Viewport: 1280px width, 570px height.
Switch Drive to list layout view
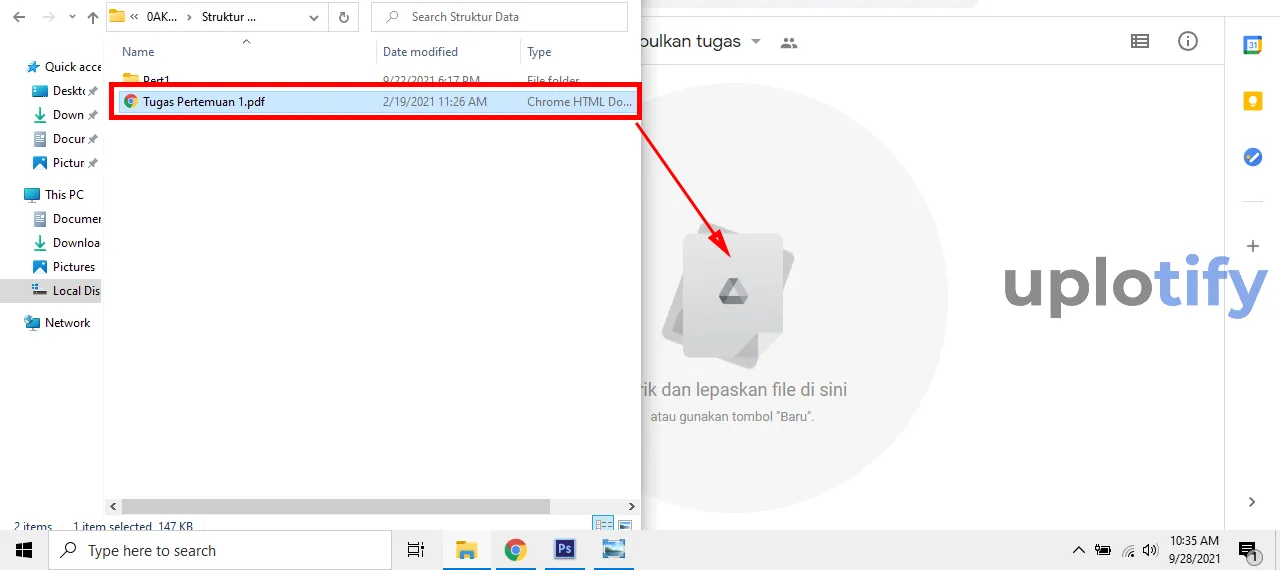coord(1139,41)
